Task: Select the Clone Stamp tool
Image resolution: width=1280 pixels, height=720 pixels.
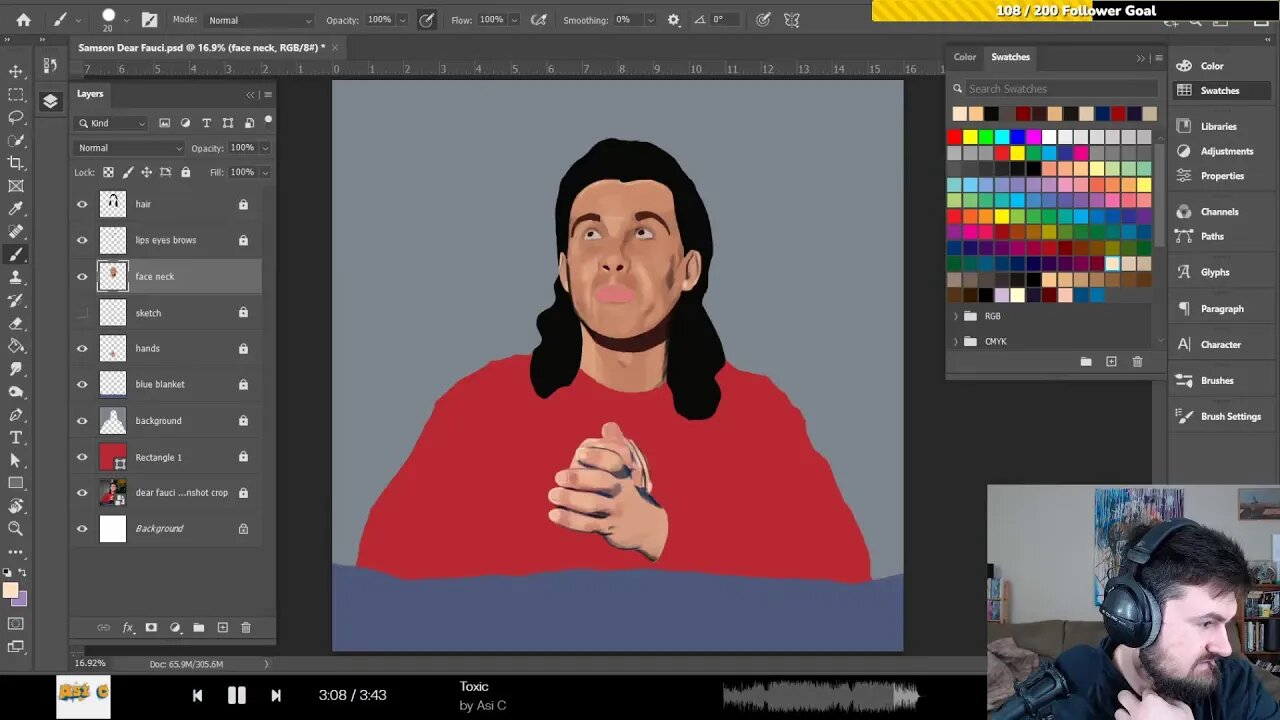Action: pos(16,278)
